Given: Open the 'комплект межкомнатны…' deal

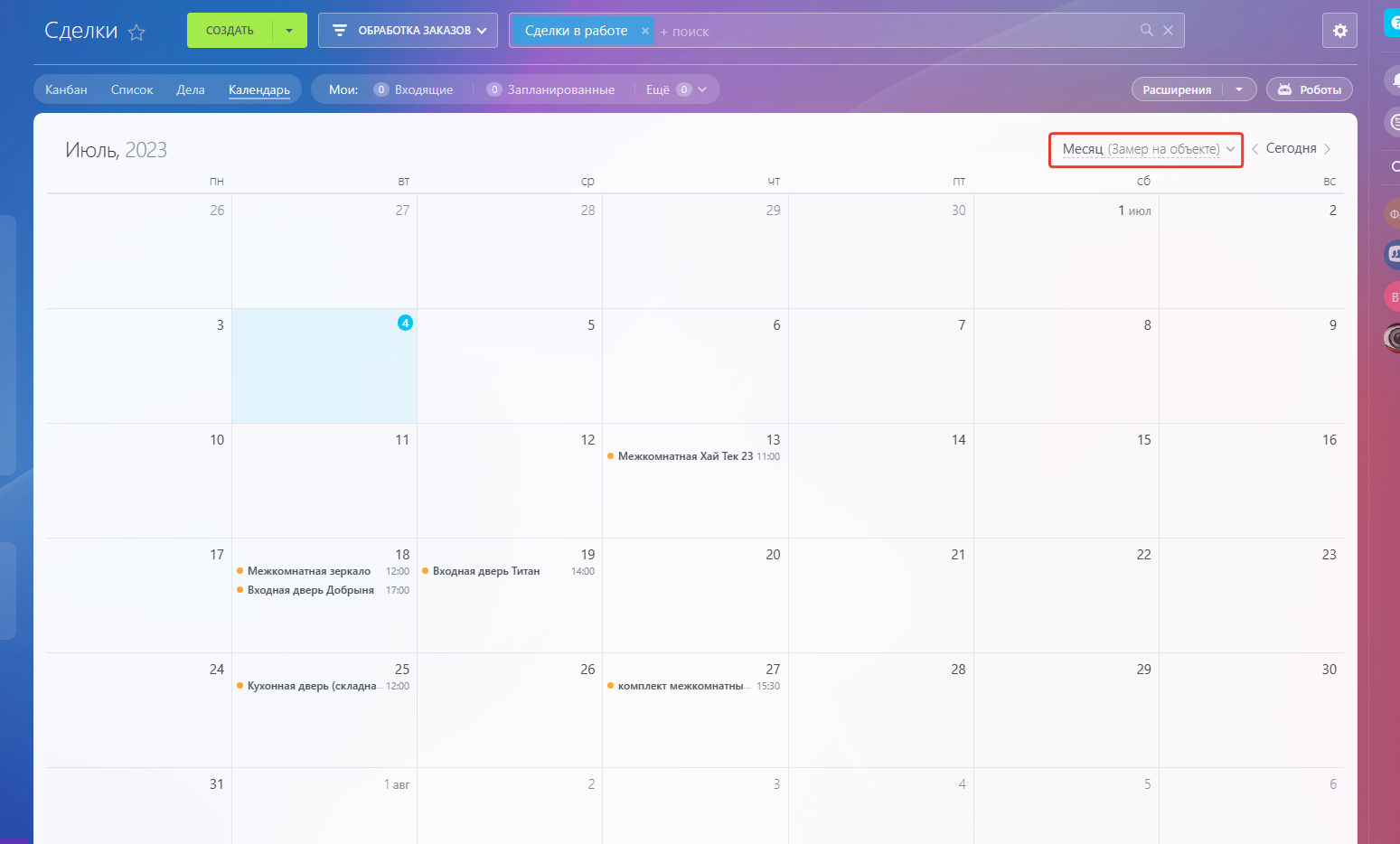Looking at the screenshot, I should point(693,686).
